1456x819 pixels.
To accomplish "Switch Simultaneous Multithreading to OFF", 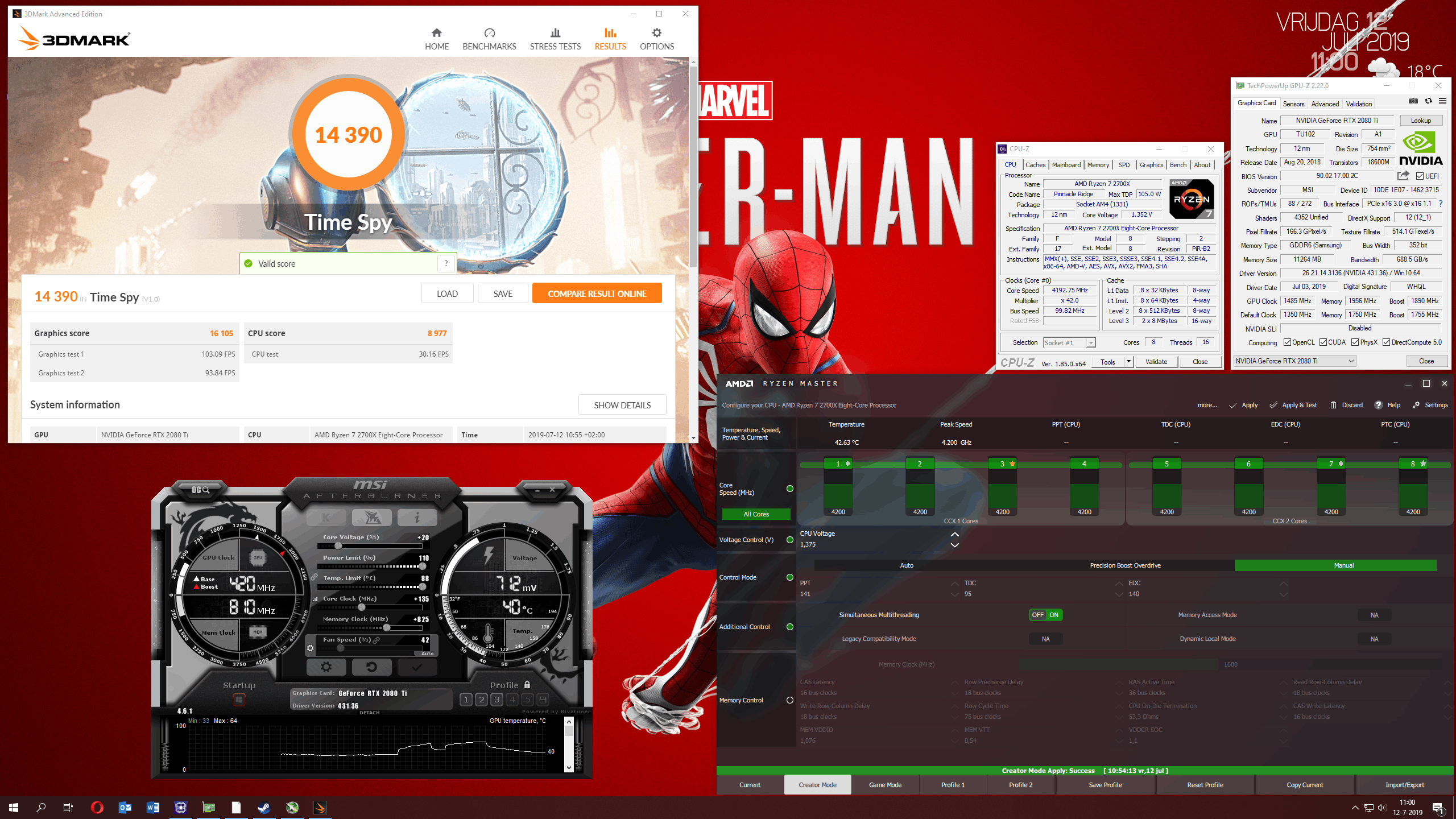I will tap(1037, 615).
